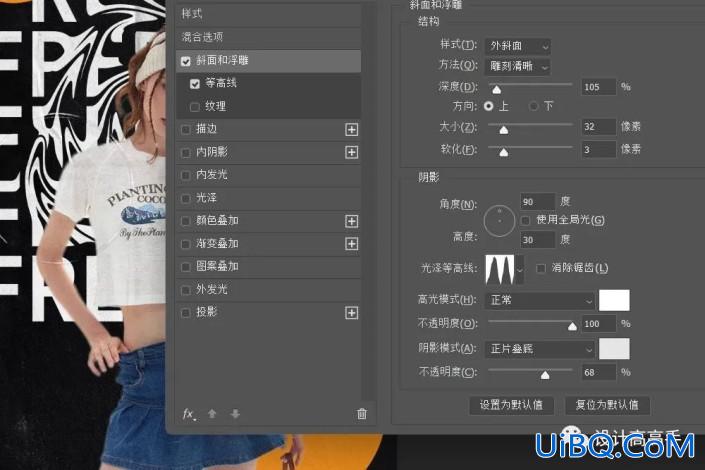705x470 pixels.
Task: Enable the 描边 checkbox
Action: (x=185, y=130)
